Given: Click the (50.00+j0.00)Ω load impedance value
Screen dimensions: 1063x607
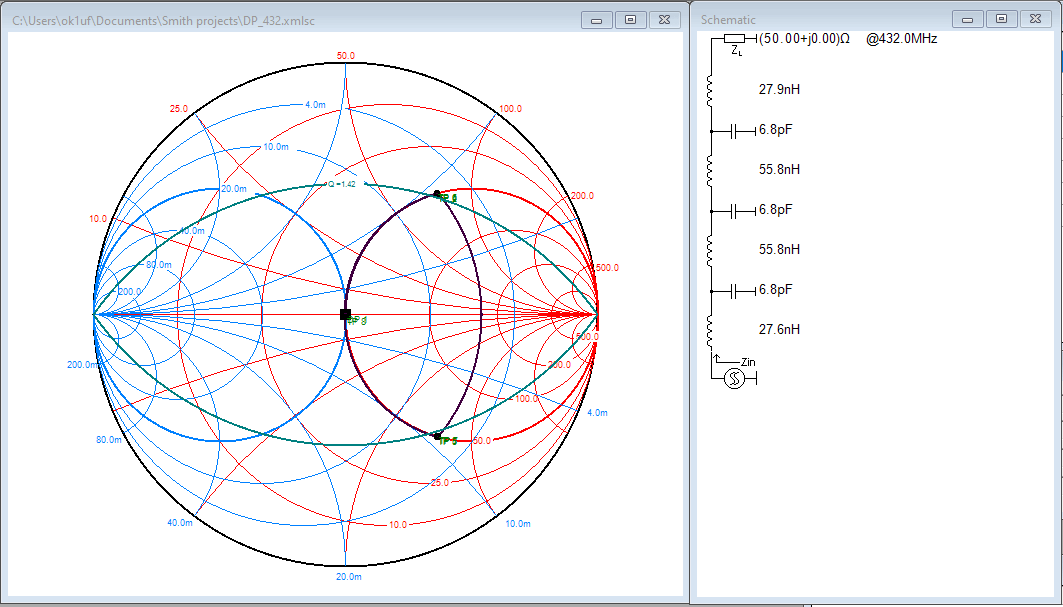Looking at the screenshot, I should click(x=804, y=39).
